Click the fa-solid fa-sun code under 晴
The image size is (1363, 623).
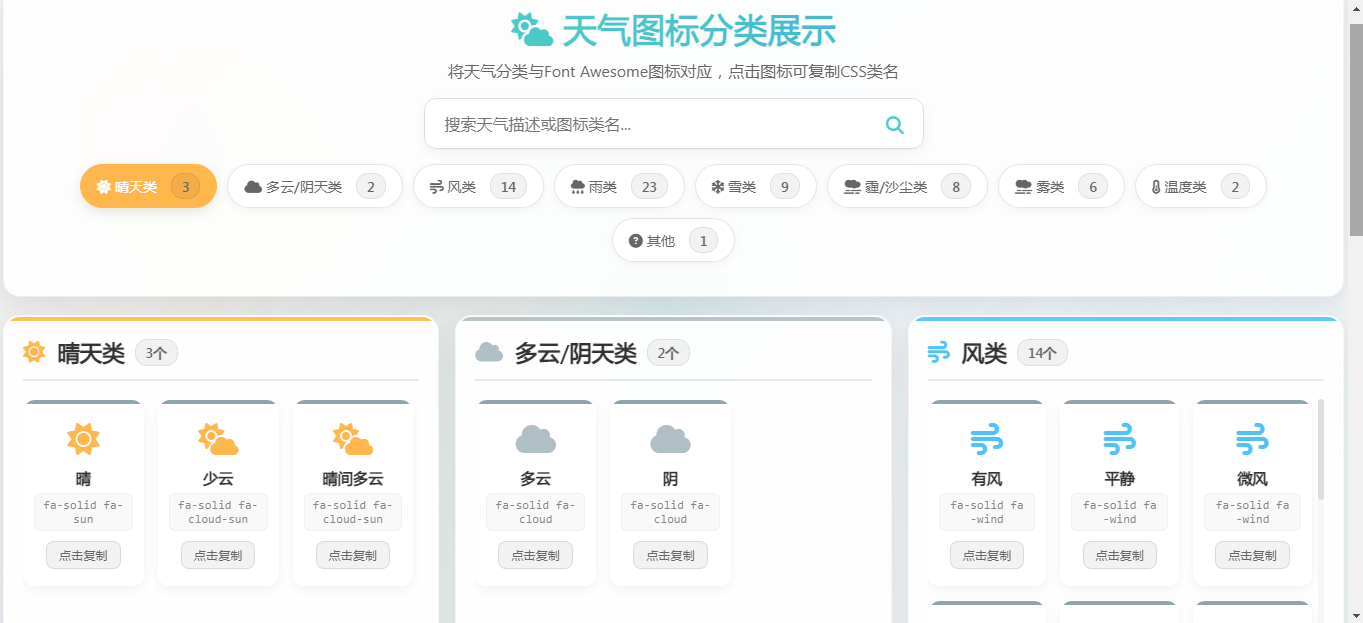coord(83,512)
